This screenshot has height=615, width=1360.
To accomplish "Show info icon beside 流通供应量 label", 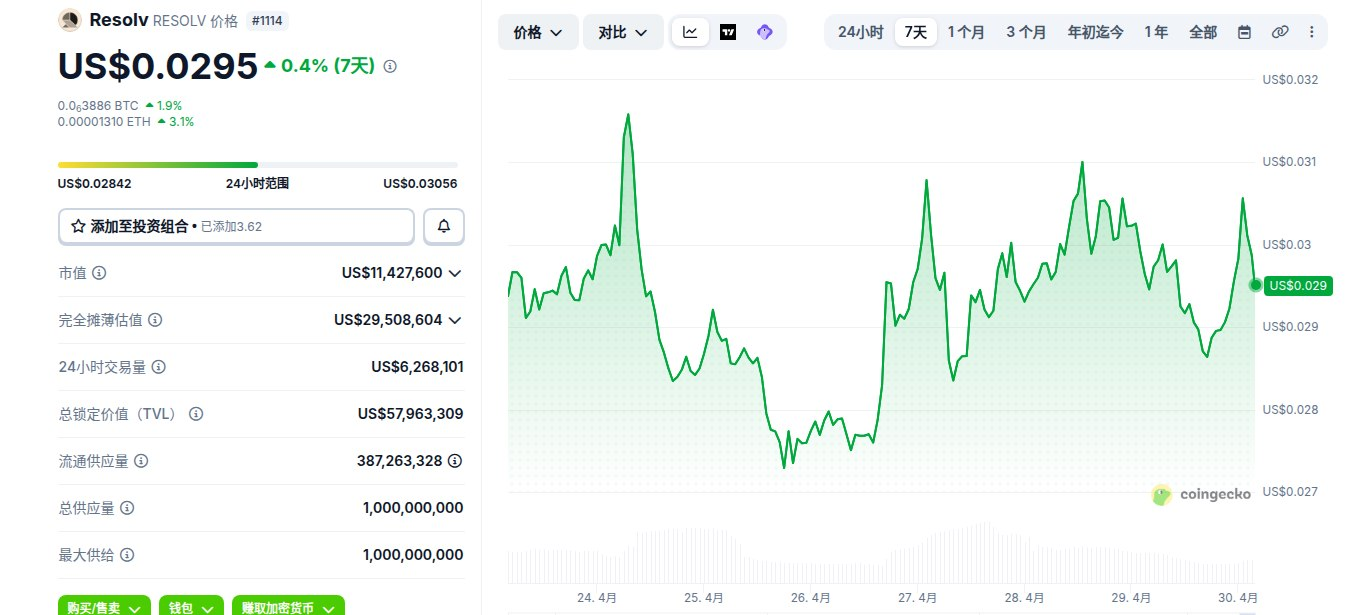I will (141, 461).
